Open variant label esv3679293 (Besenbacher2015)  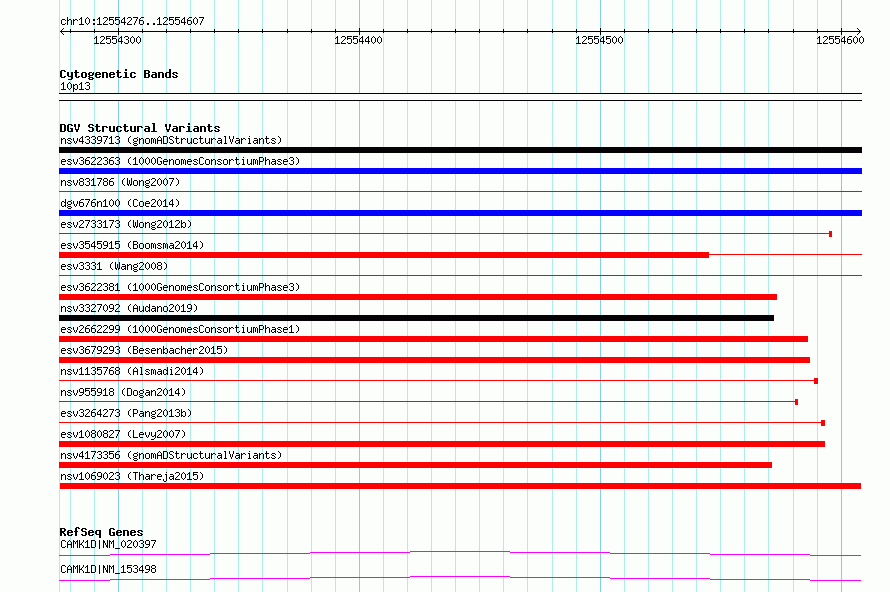(144, 350)
